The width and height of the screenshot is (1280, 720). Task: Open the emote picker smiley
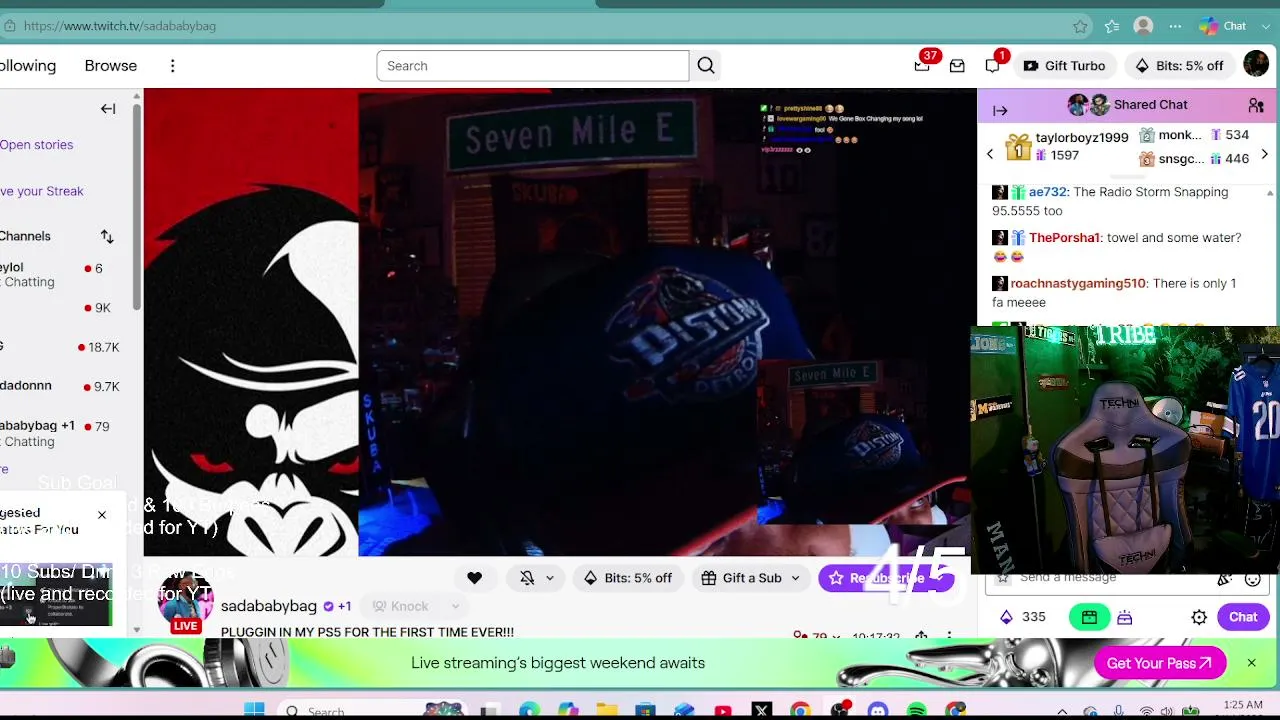(x=1252, y=578)
